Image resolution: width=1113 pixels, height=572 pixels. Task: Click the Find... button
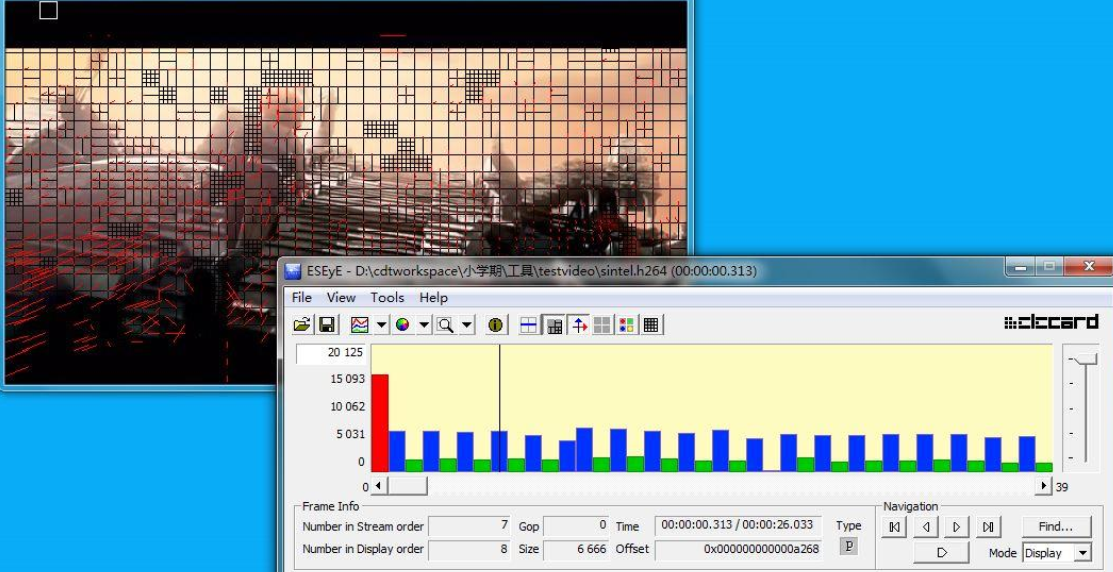click(1056, 527)
